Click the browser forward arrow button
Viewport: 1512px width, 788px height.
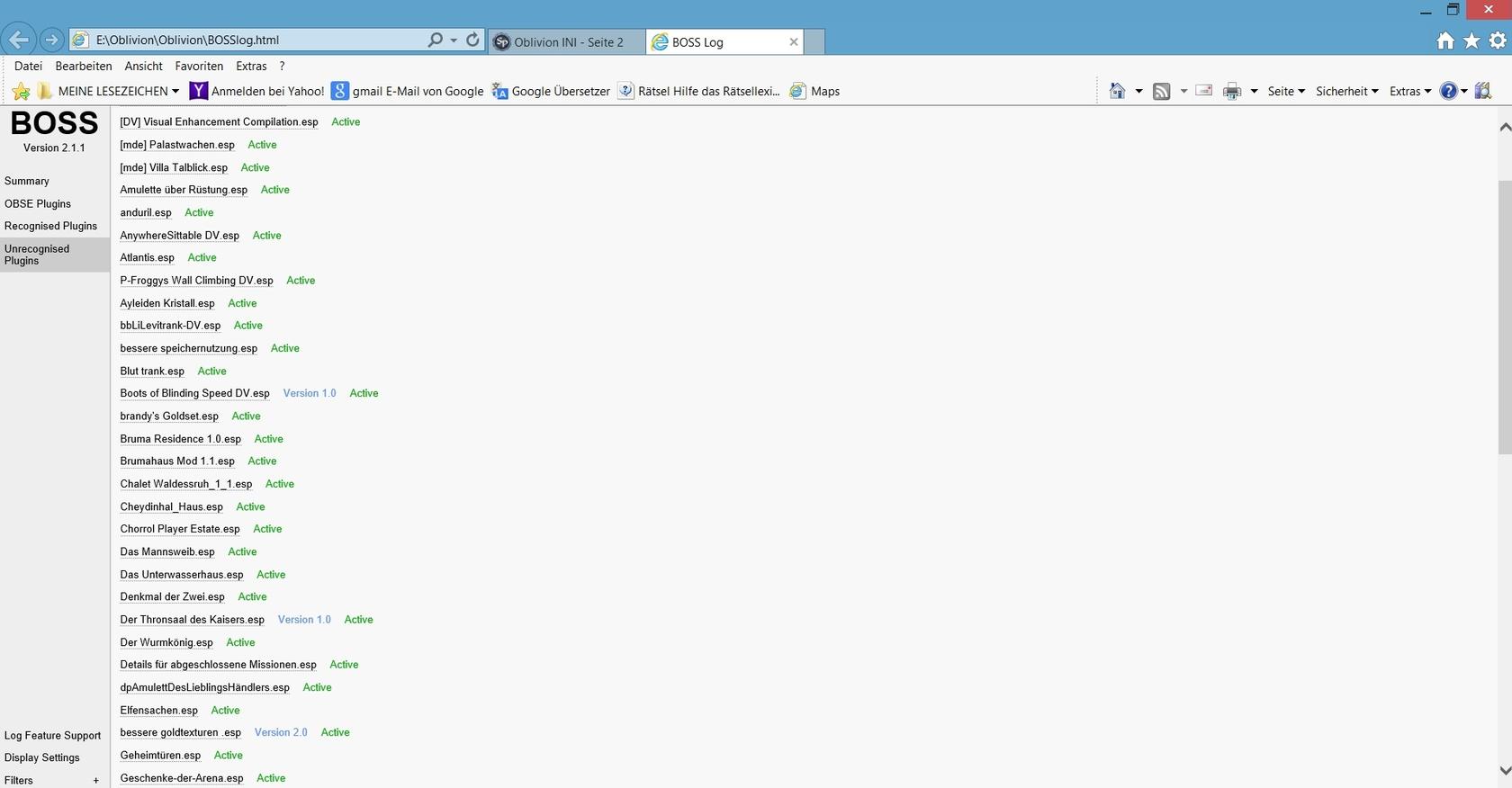click(x=51, y=40)
